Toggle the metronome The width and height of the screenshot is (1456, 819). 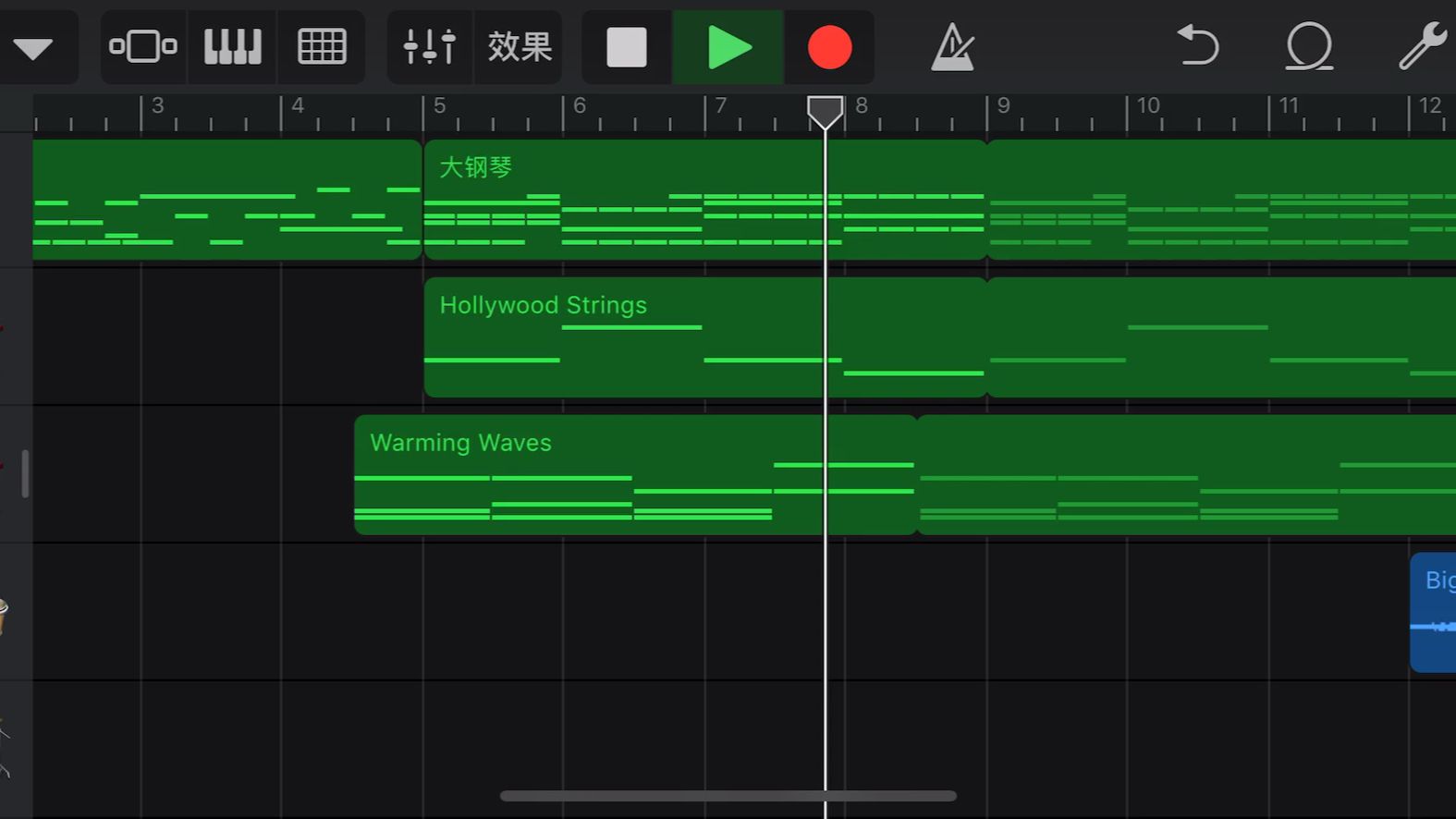[x=952, y=47]
